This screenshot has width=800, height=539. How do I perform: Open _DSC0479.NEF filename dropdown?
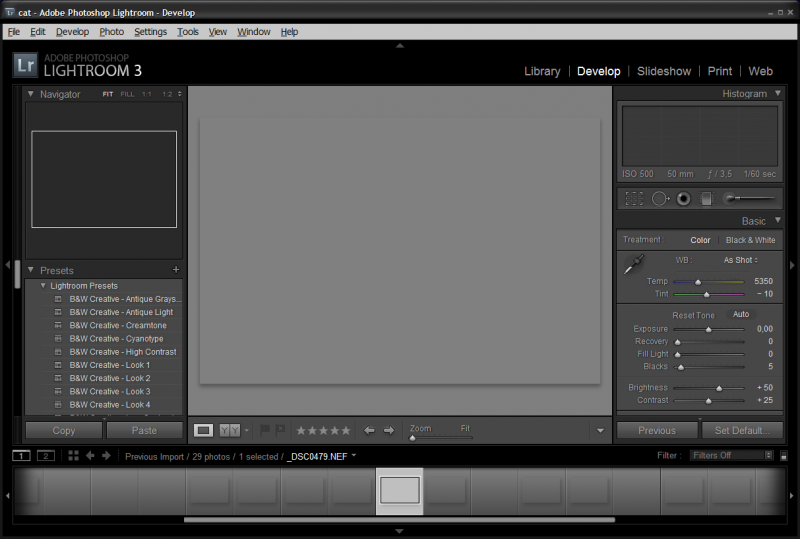coord(354,455)
